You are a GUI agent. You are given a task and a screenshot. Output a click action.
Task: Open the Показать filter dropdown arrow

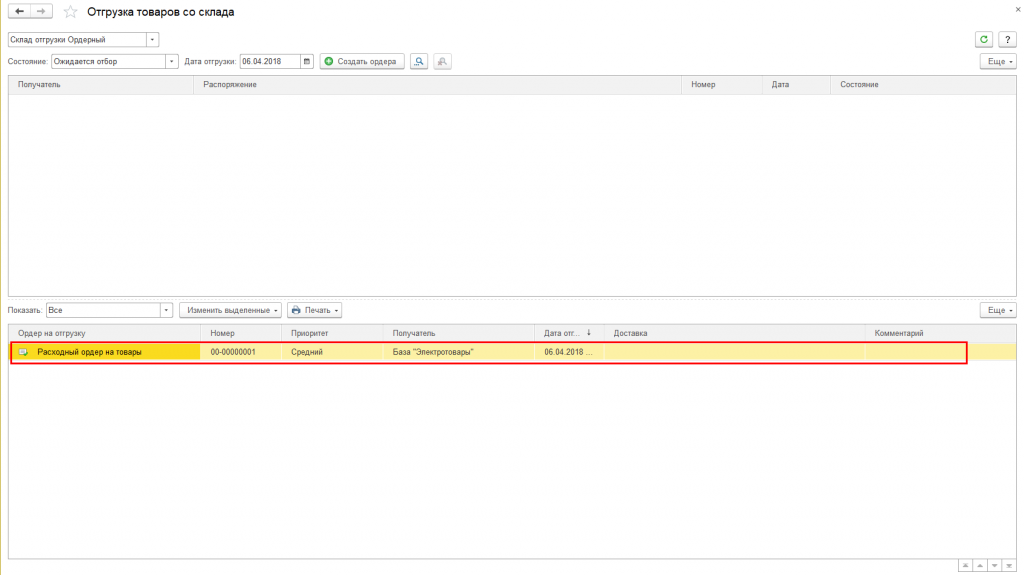(x=166, y=310)
